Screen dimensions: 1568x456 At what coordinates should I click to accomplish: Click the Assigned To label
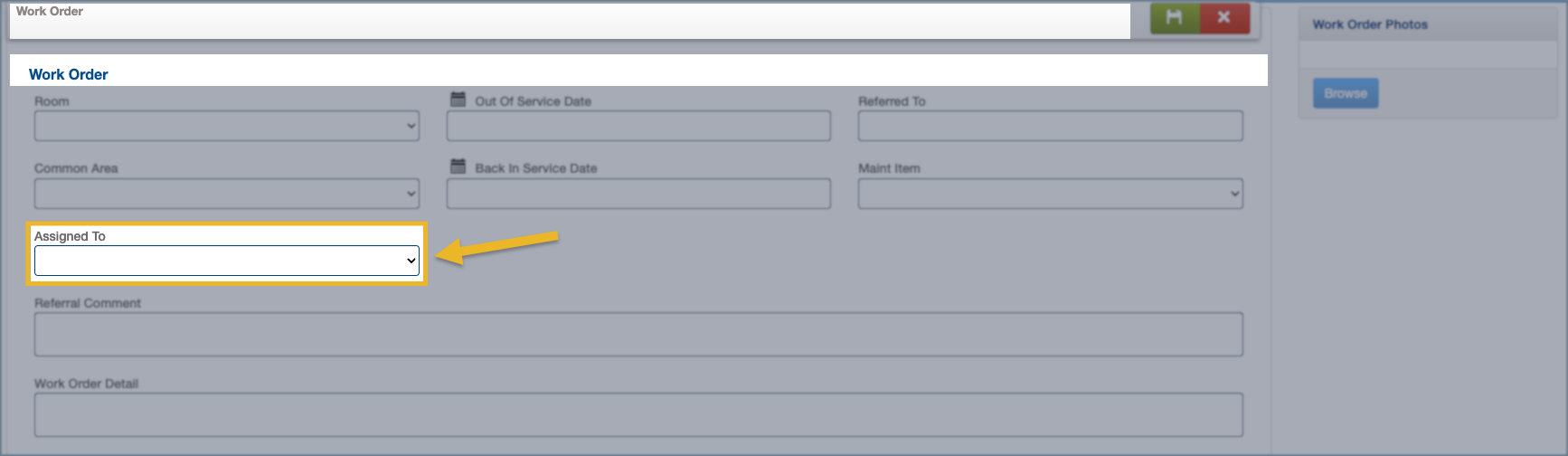click(70, 236)
